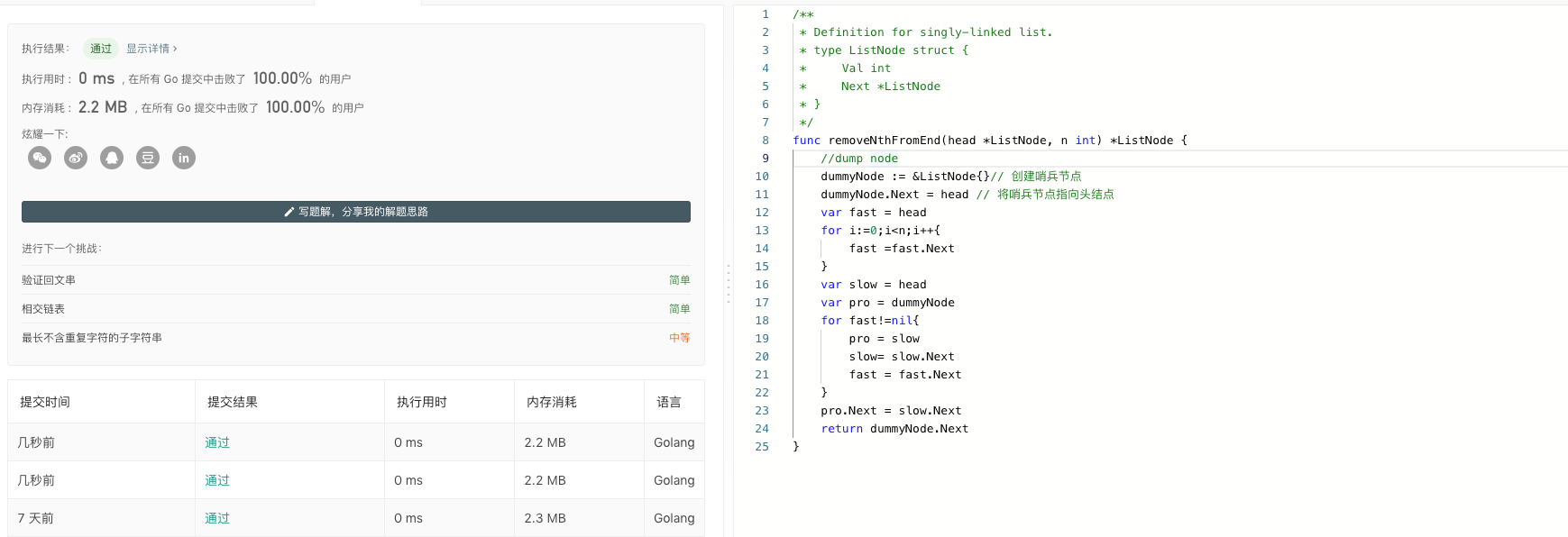Expand 显示详情 submission details
The width and height of the screenshot is (1568, 537).
pyautogui.click(x=151, y=49)
